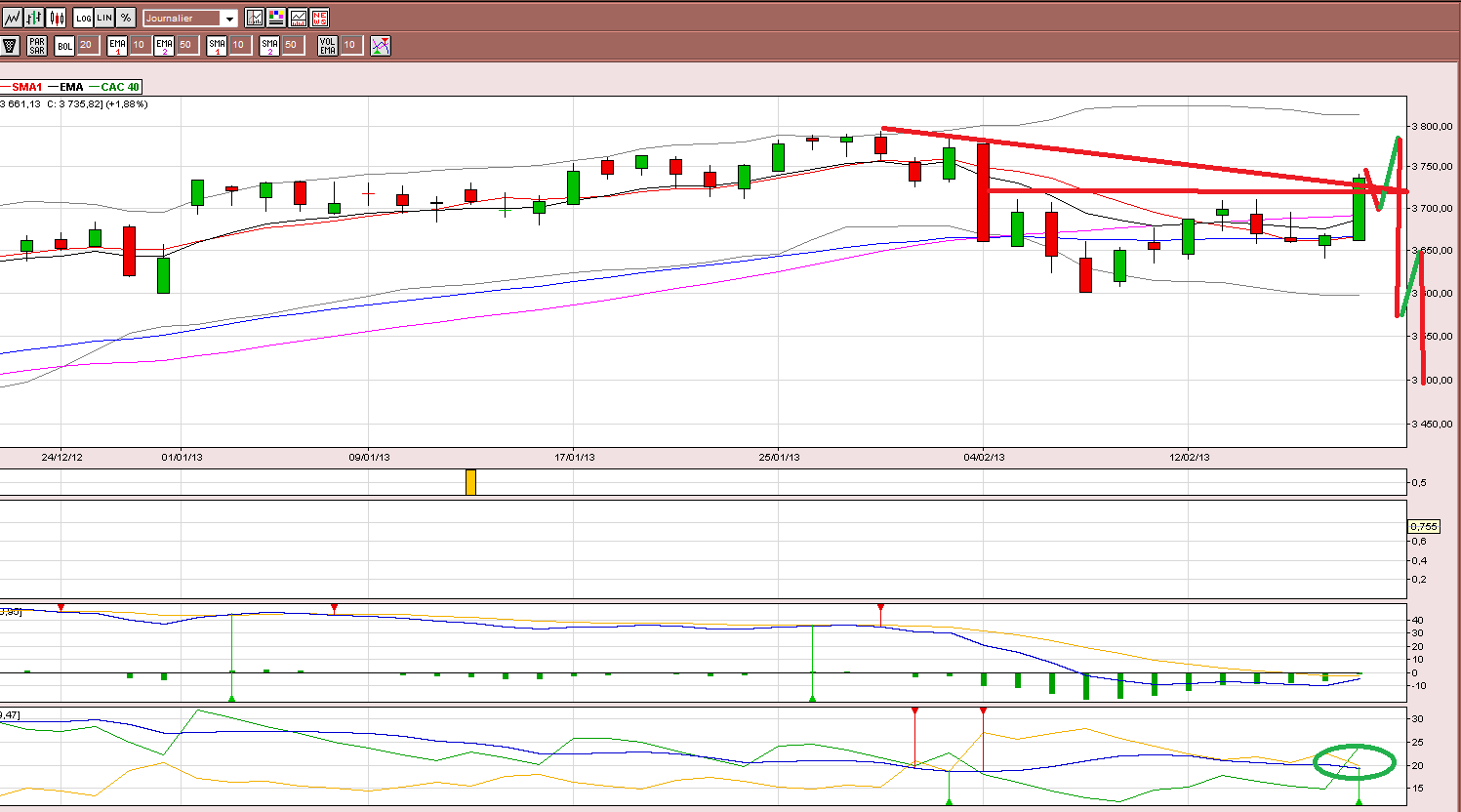
Task: Click the chart with volume icon
Action: pyautogui.click(x=298, y=18)
